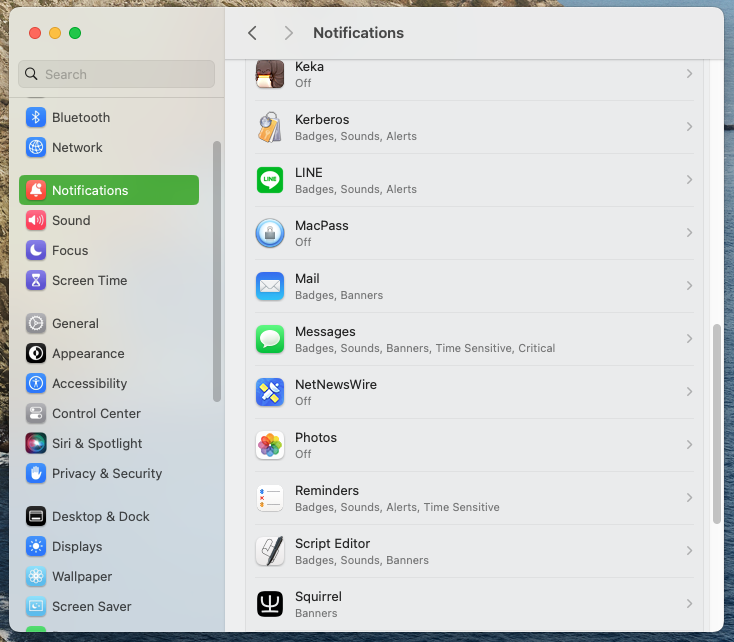Click the Search field in sidebar

116,74
